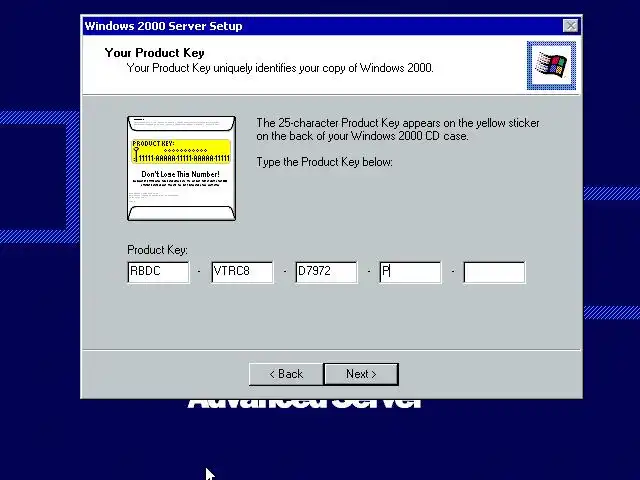The image size is (640, 480).
Task: Go to the previous step with Back
Action: 286,374
